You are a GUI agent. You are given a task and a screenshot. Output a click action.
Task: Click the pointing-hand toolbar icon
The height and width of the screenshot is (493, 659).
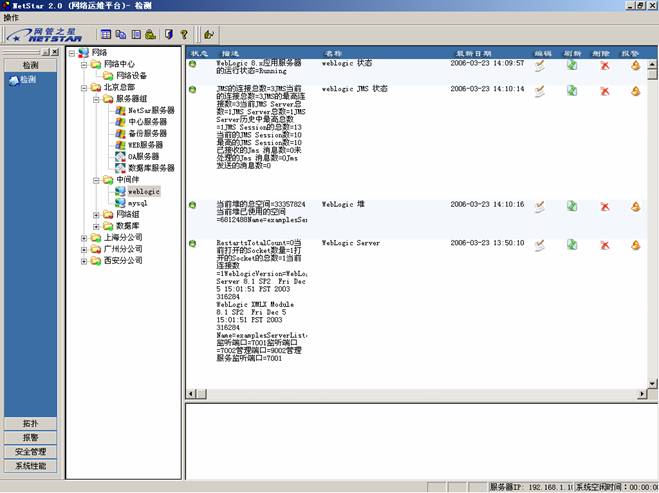209,34
